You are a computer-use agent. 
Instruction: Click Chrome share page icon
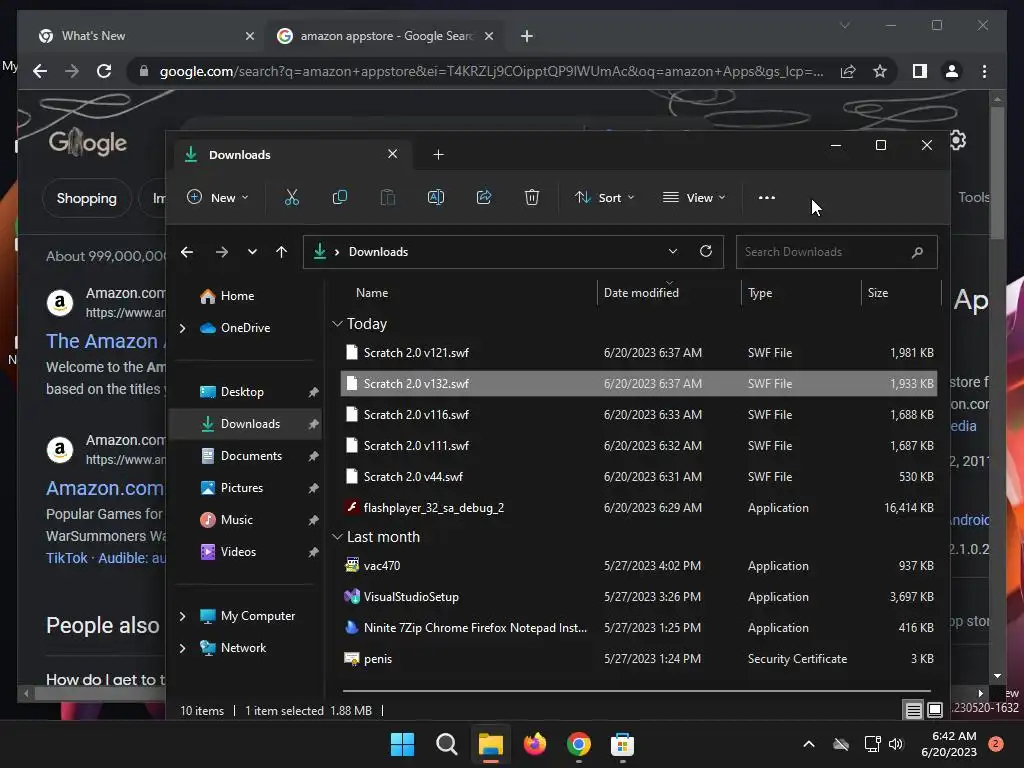tap(848, 71)
